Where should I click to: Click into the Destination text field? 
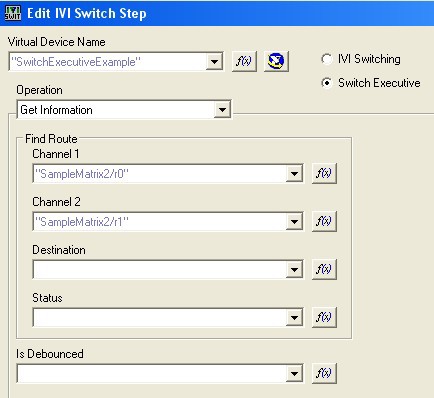(x=160, y=269)
